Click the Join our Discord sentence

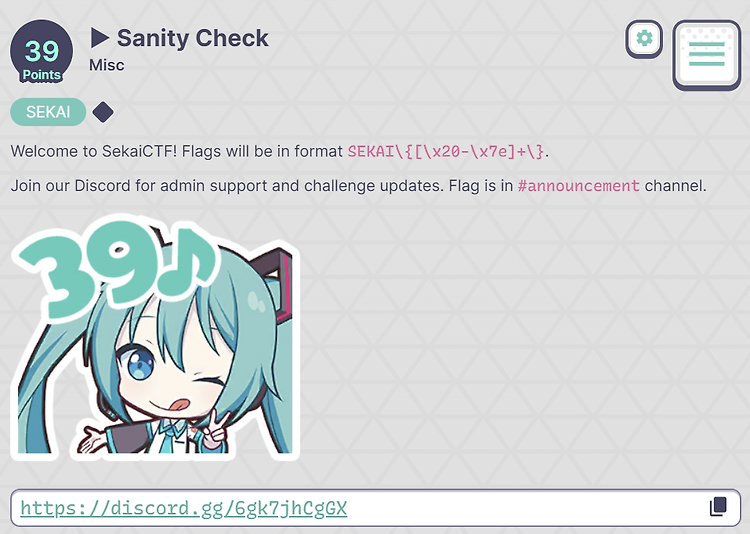(358, 186)
